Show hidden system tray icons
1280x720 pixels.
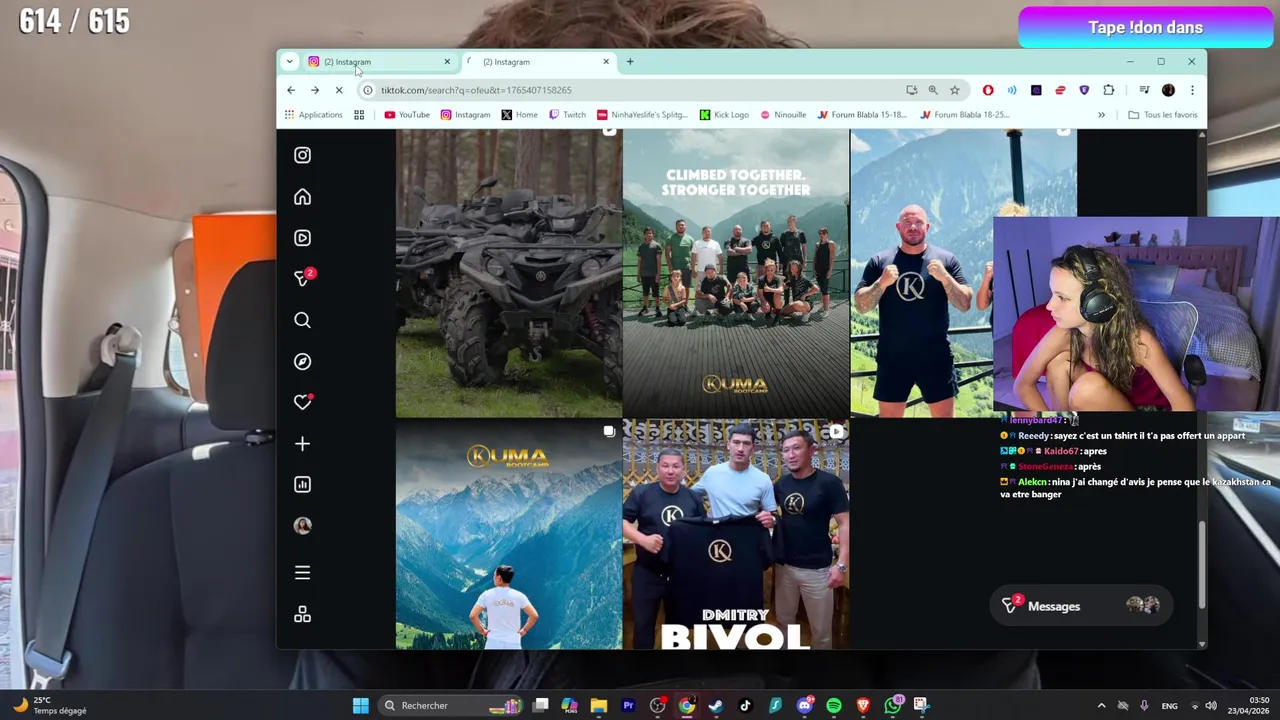coord(1101,706)
